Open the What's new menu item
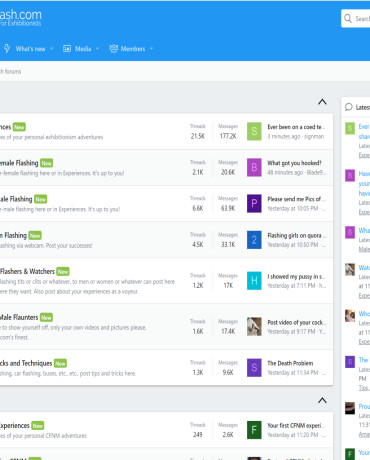 [x=30, y=49]
